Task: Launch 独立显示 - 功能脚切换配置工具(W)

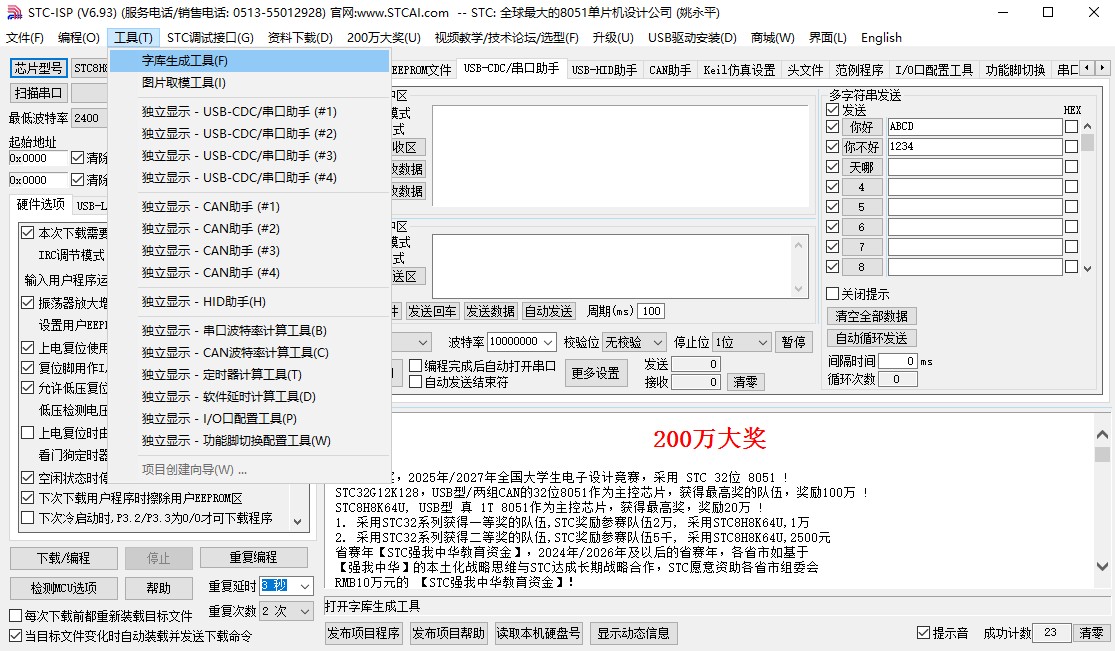Action: point(250,441)
